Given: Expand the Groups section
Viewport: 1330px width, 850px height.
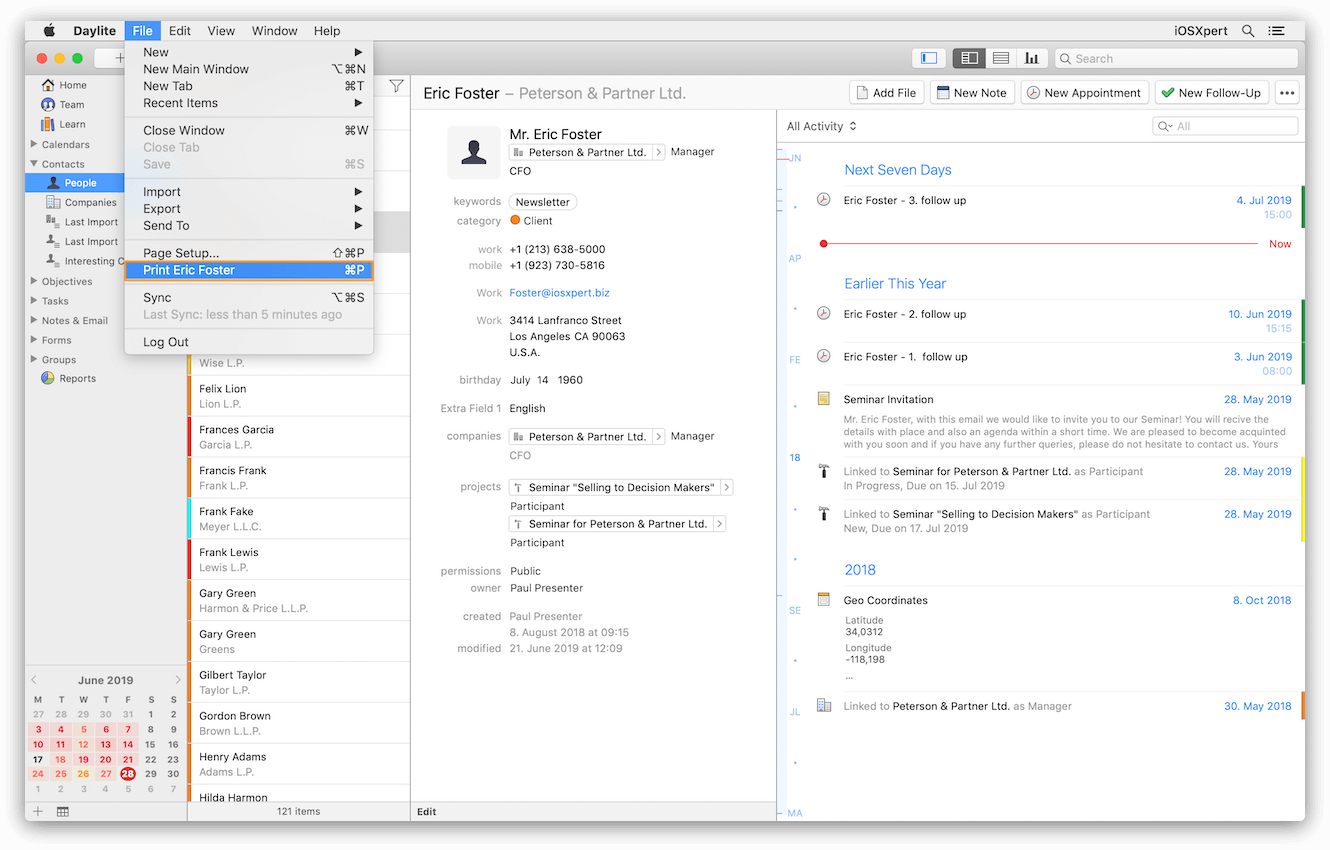Looking at the screenshot, I should (35, 359).
